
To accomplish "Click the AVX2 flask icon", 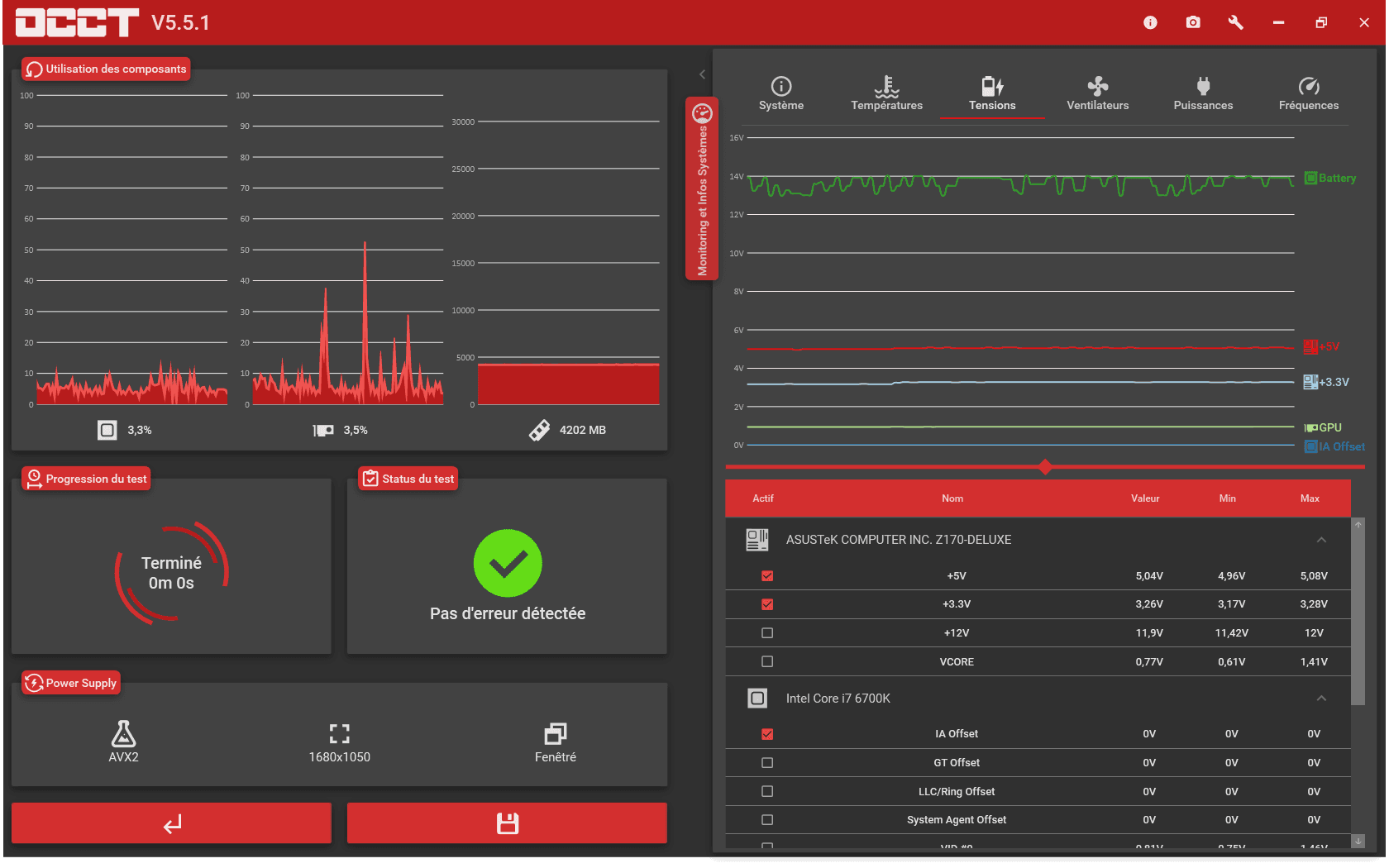I will click(x=123, y=733).
